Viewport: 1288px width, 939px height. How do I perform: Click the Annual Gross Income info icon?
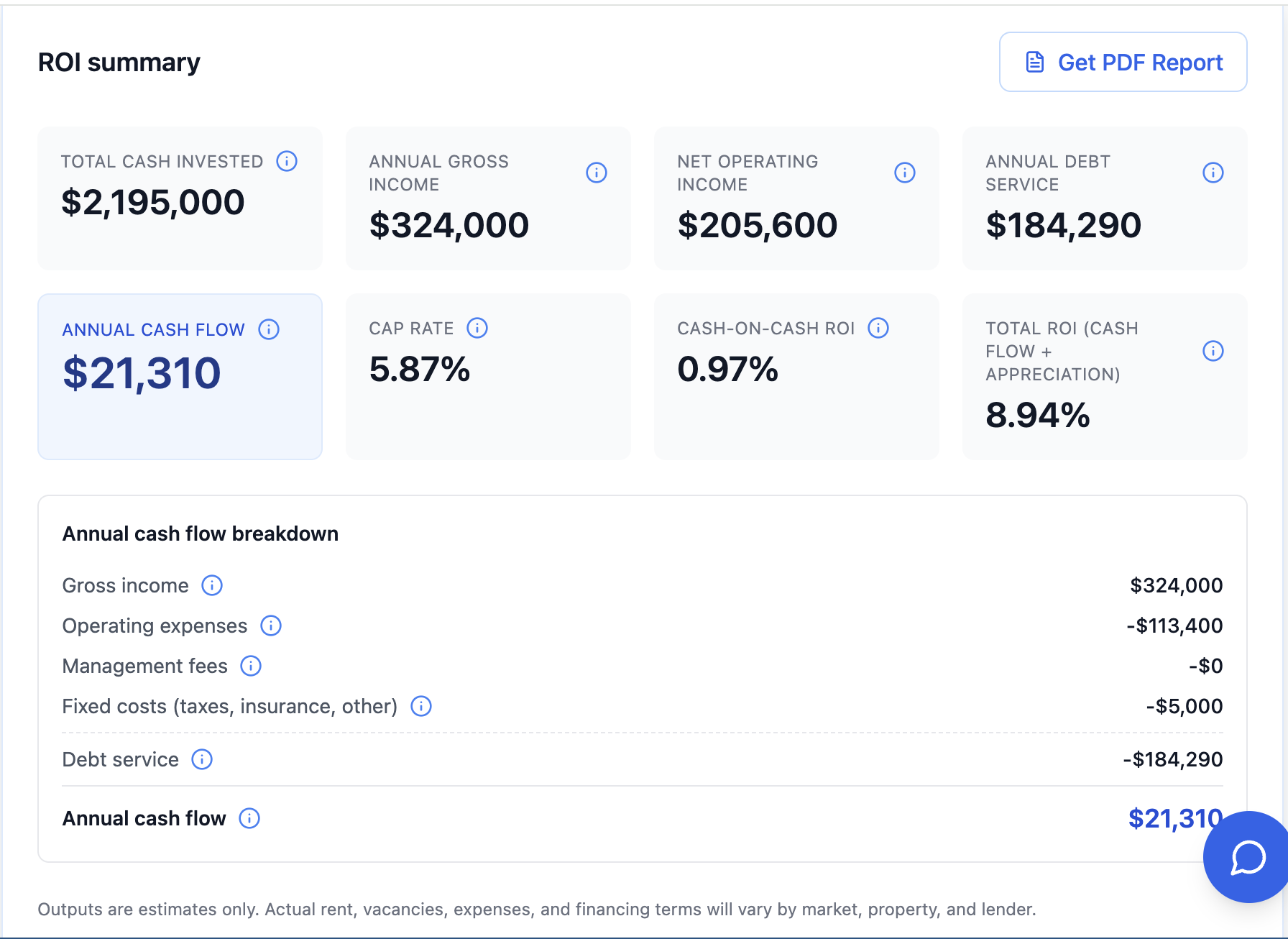(x=597, y=173)
